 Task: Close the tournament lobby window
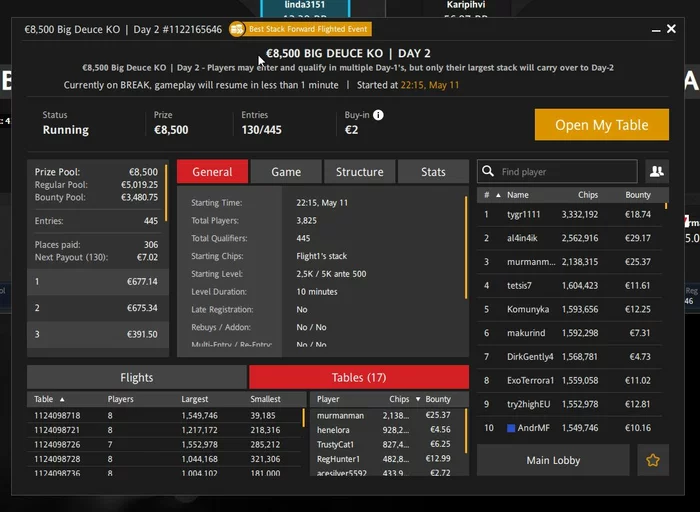tap(671, 29)
